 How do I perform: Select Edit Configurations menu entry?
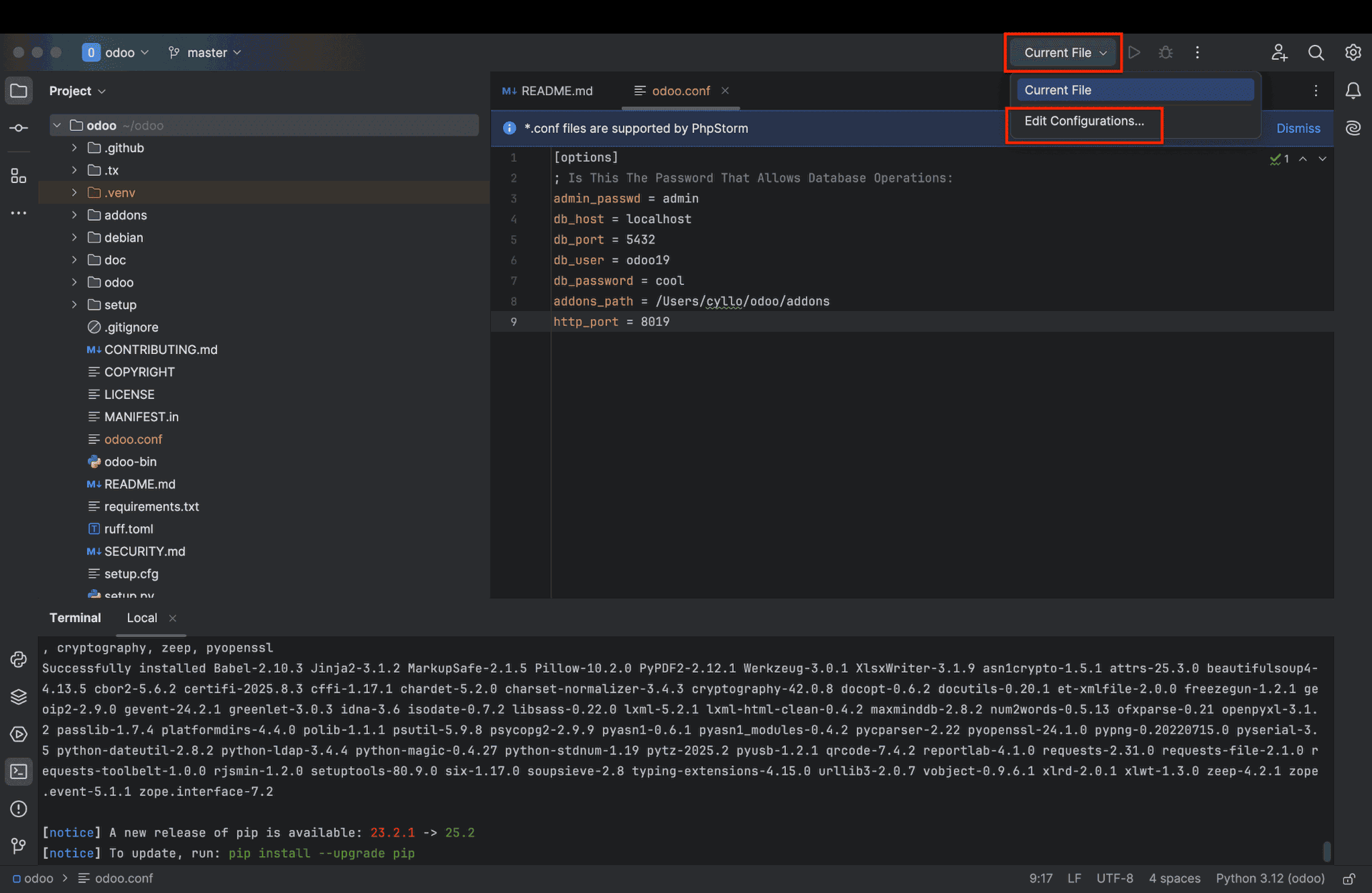[1083, 121]
